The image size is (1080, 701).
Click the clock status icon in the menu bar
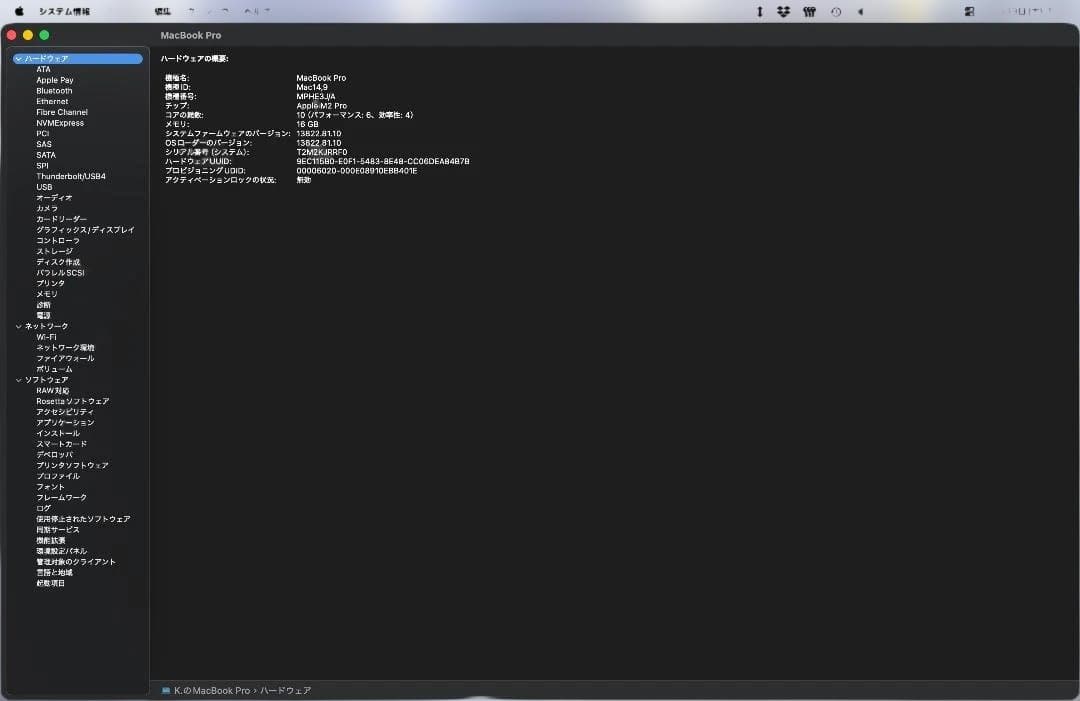coord(837,11)
